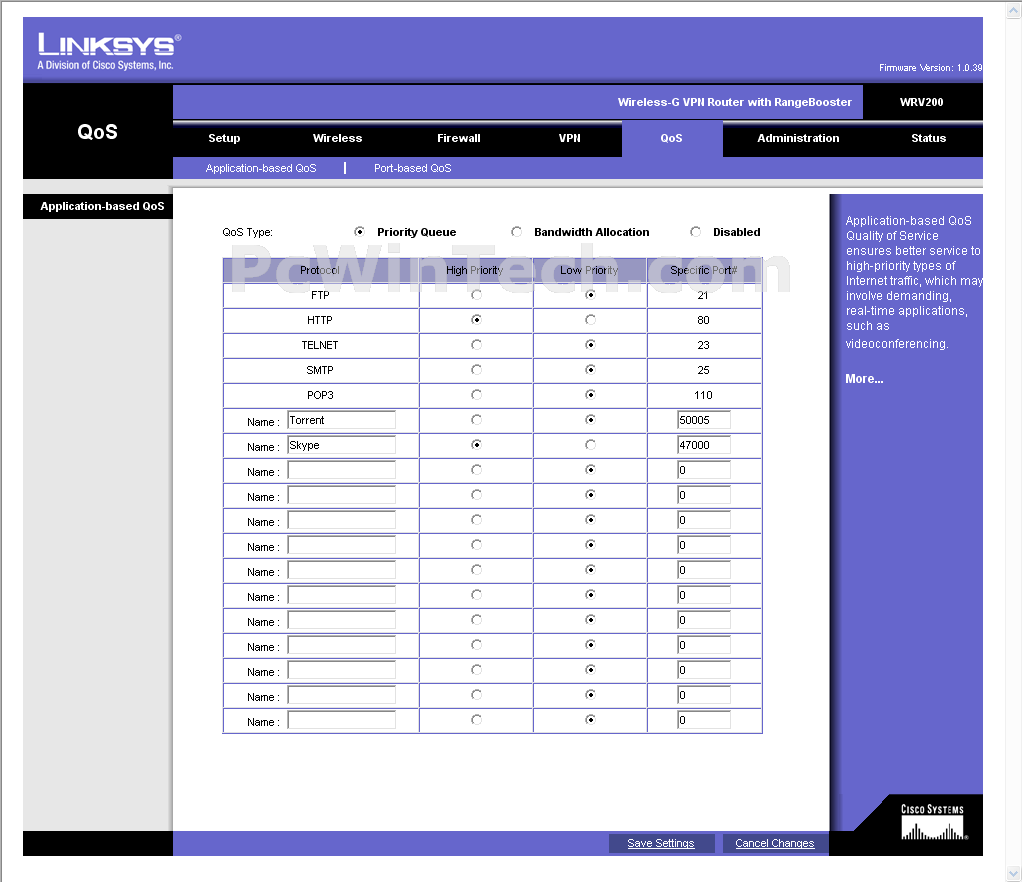Set Skype to Low Priority
Image resolution: width=1022 pixels, height=882 pixels.
point(591,445)
